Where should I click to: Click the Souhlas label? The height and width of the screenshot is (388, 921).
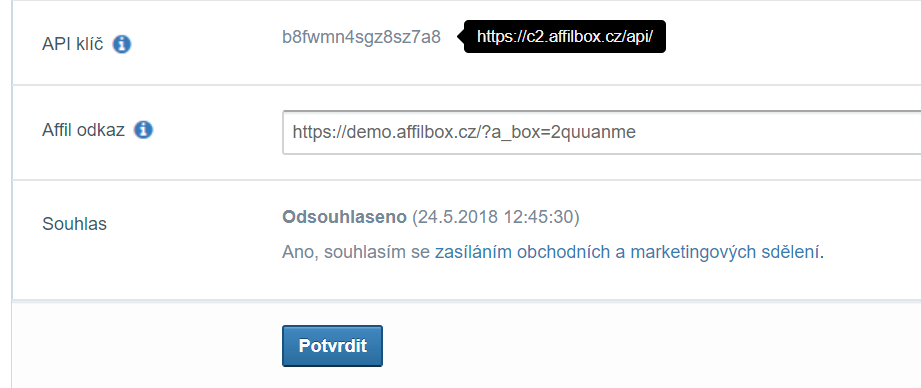pos(75,224)
